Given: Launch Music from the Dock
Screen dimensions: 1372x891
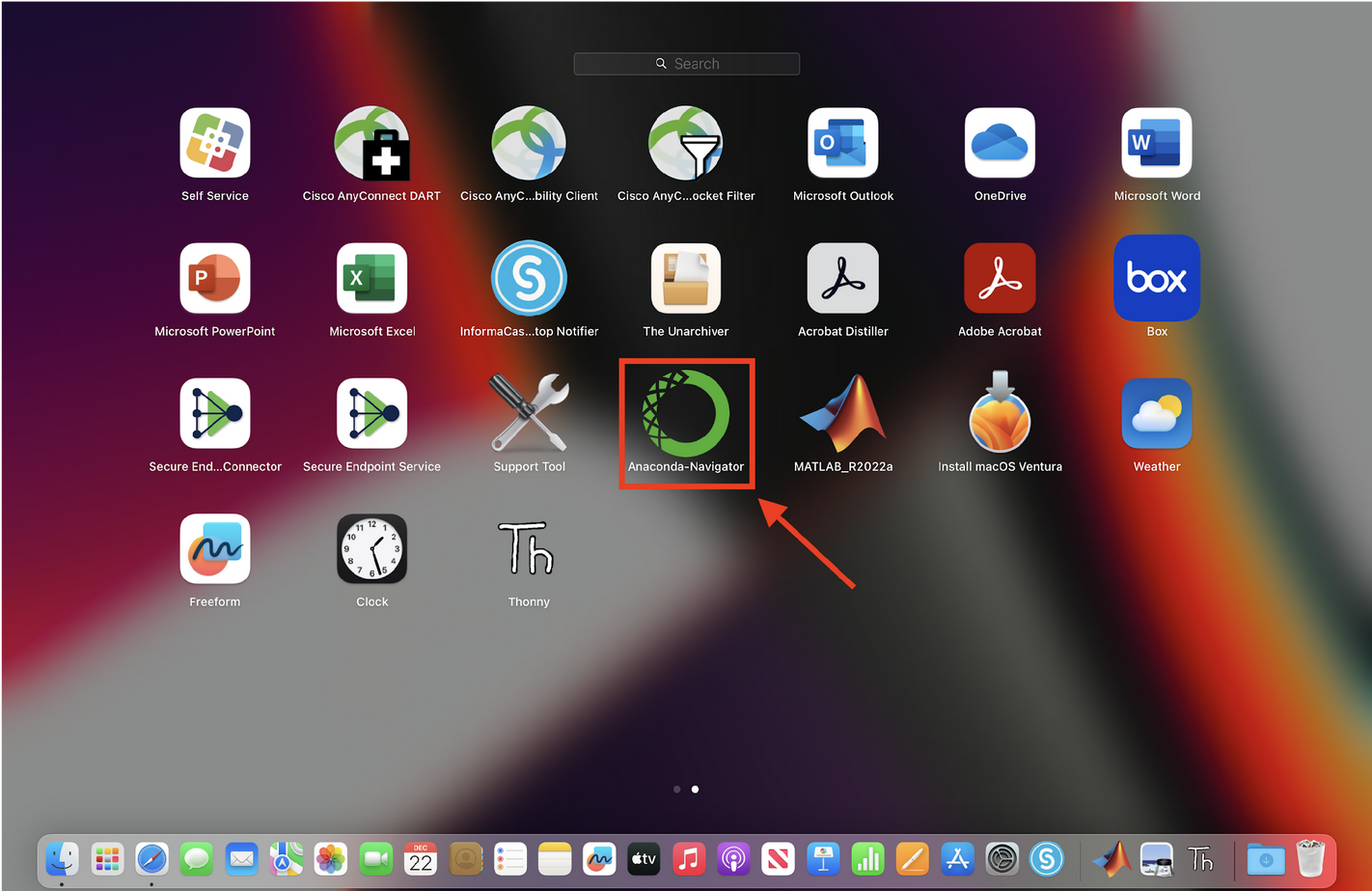Looking at the screenshot, I should (x=689, y=858).
